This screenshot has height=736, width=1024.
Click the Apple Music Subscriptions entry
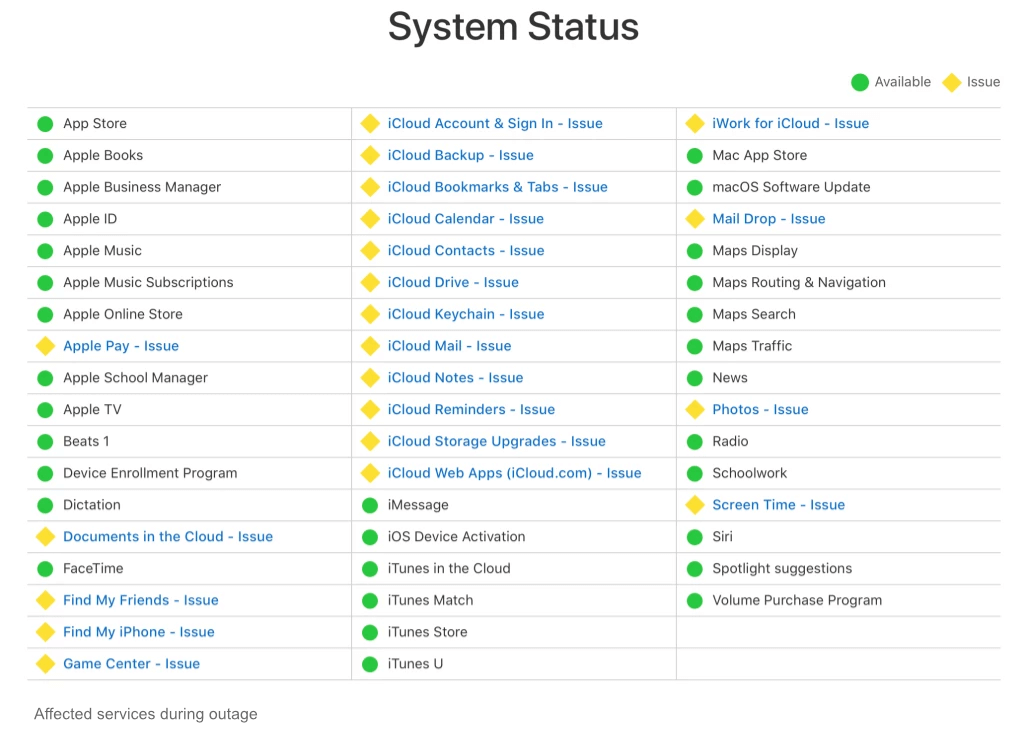point(148,283)
